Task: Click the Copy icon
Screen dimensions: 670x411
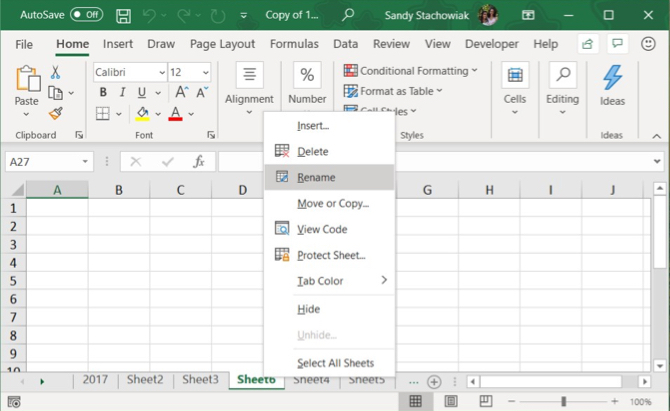Action: (55, 93)
